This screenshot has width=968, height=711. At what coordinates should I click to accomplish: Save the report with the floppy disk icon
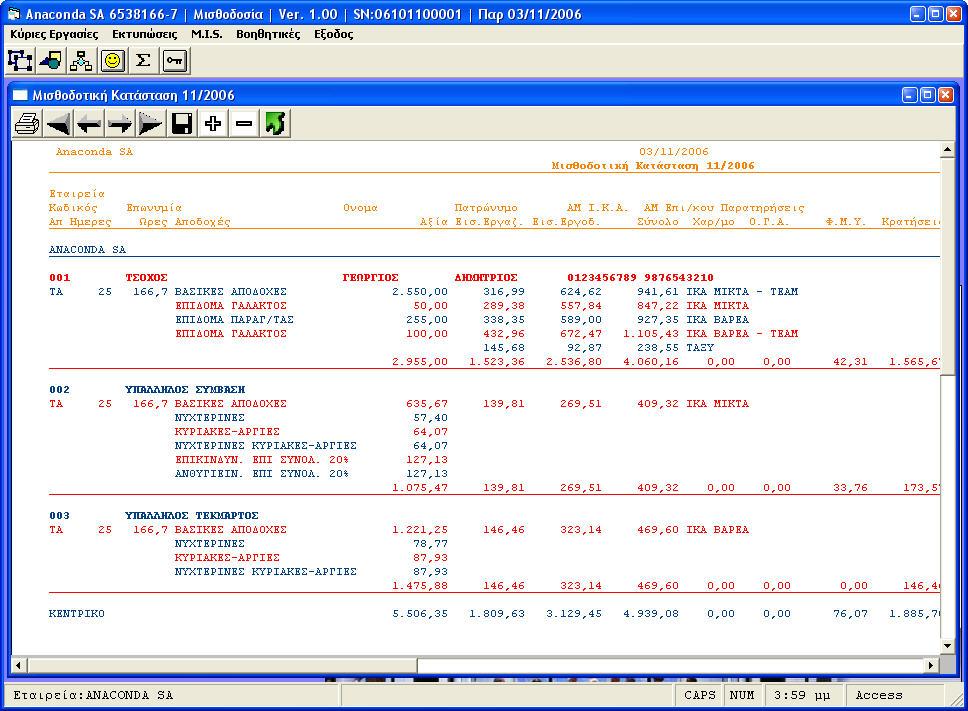pyautogui.click(x=182, y=124)
